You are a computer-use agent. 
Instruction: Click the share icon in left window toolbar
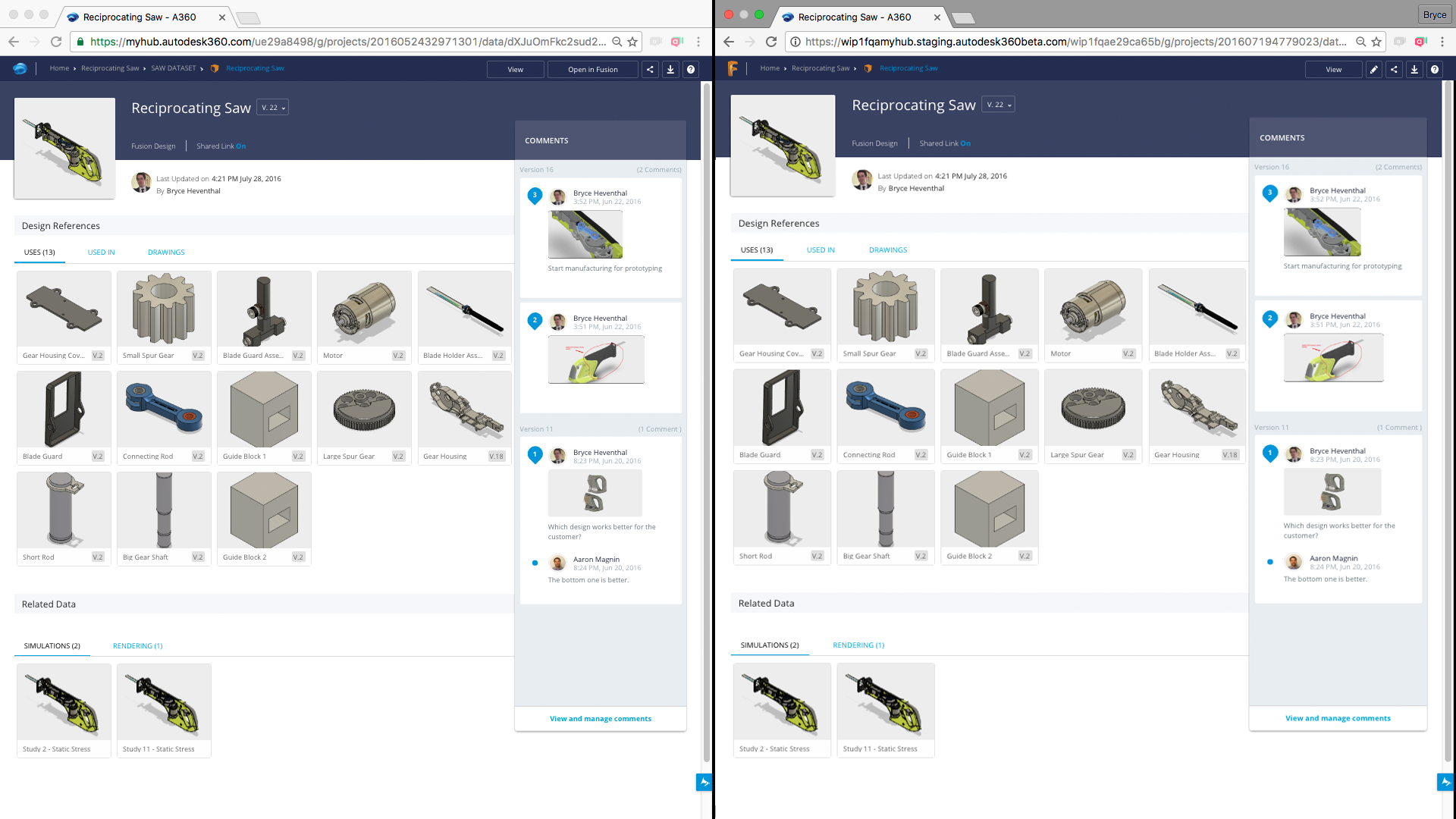click(650, 69)
